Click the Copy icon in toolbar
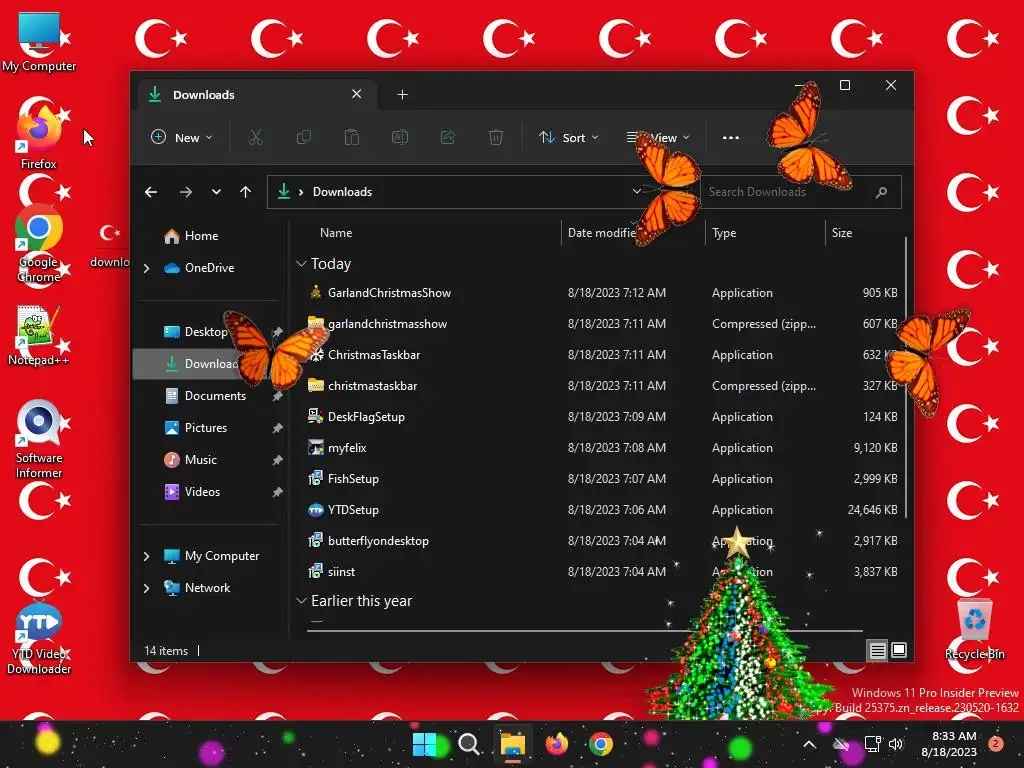The width and height of the screenshot is (1024, 768). pyautogui.click(x=304, y=137)
